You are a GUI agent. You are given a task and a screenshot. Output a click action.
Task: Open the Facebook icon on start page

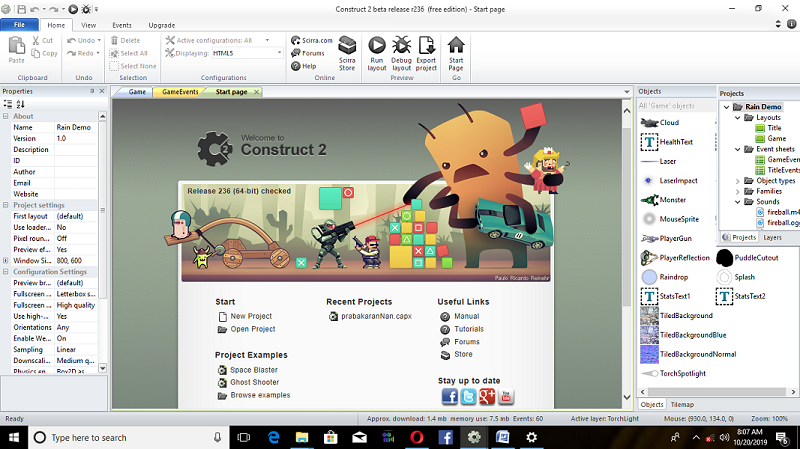click(449, 396)
